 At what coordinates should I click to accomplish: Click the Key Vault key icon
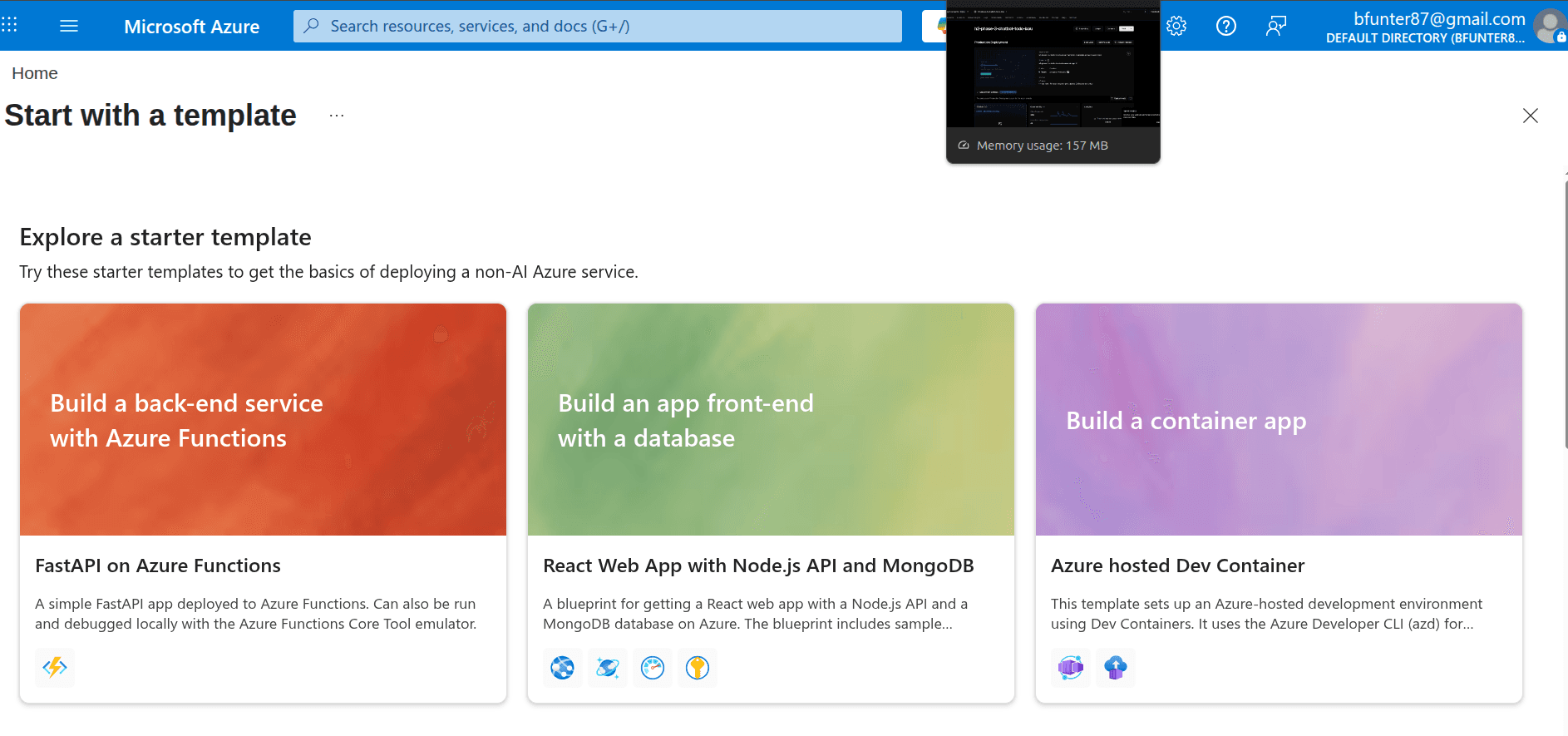point(698,667)
